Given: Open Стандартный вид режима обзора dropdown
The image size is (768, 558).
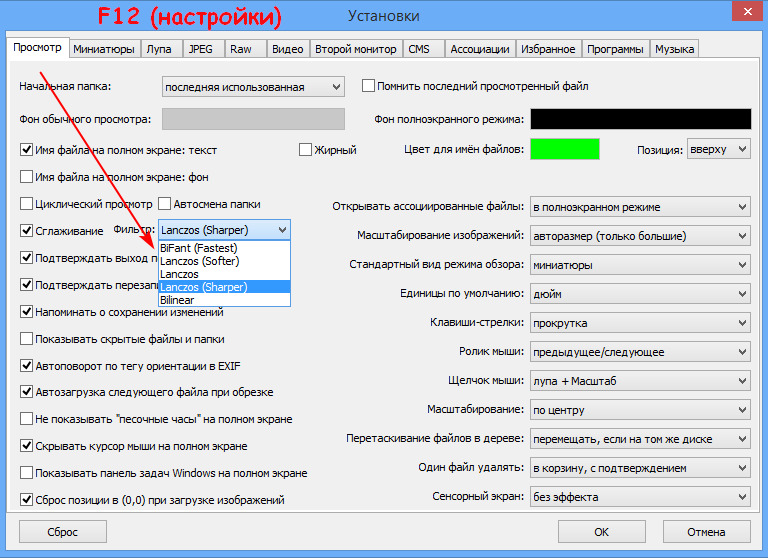Looking at the screenshot, I should tap(640, 265).
